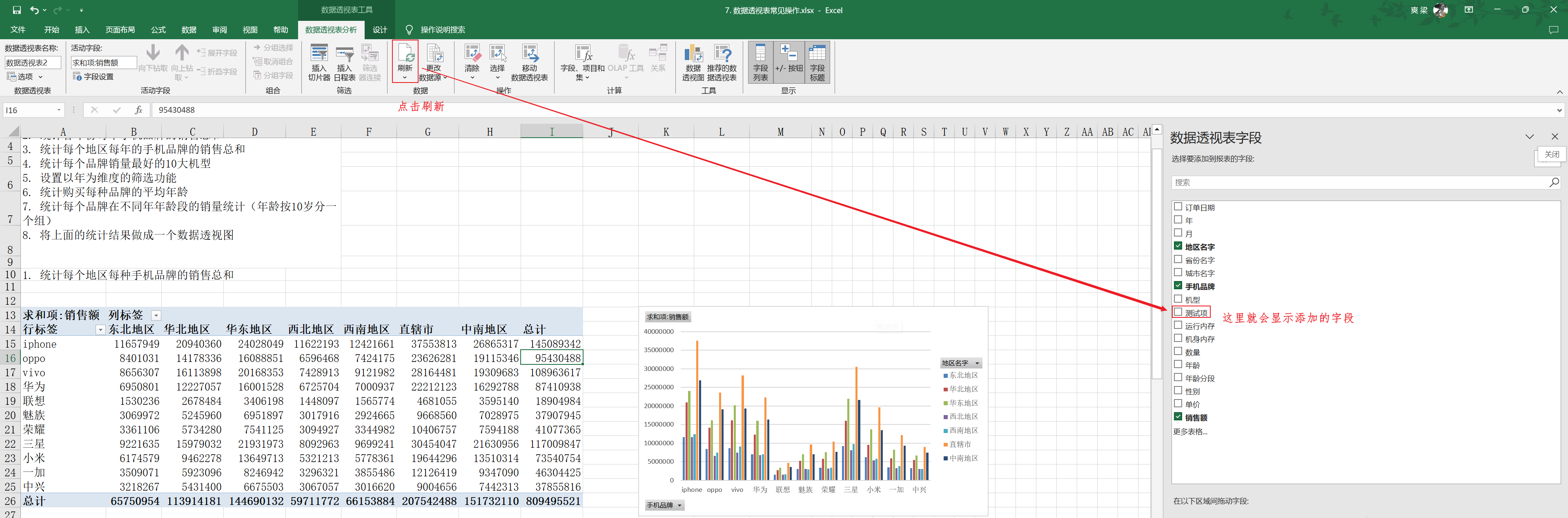Screen dimensions: 1568x518
Task: Click the search magnifier in field pane
Action: pos(1554,182)
